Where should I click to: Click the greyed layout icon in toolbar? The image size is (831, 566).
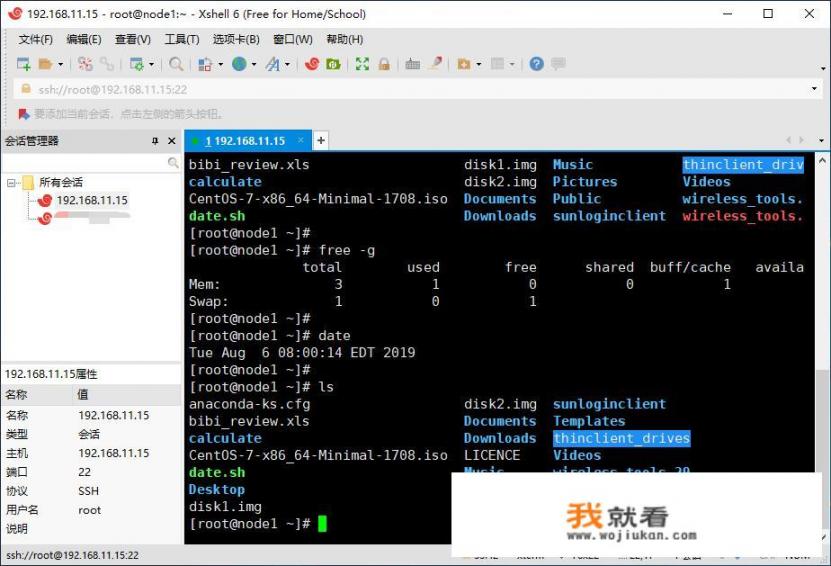tap(497, 64)
